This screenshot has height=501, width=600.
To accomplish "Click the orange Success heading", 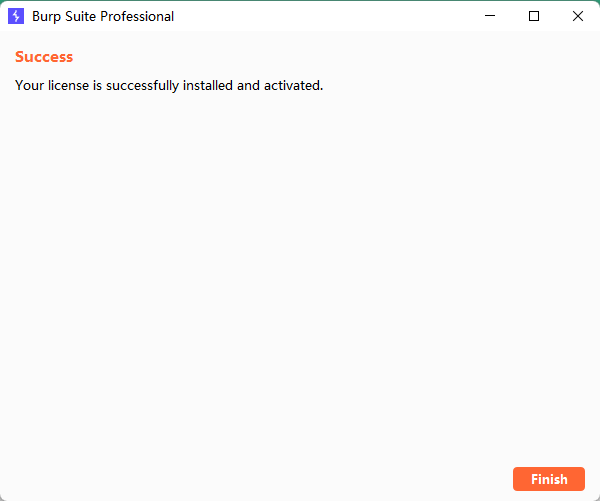I will 44,57.
